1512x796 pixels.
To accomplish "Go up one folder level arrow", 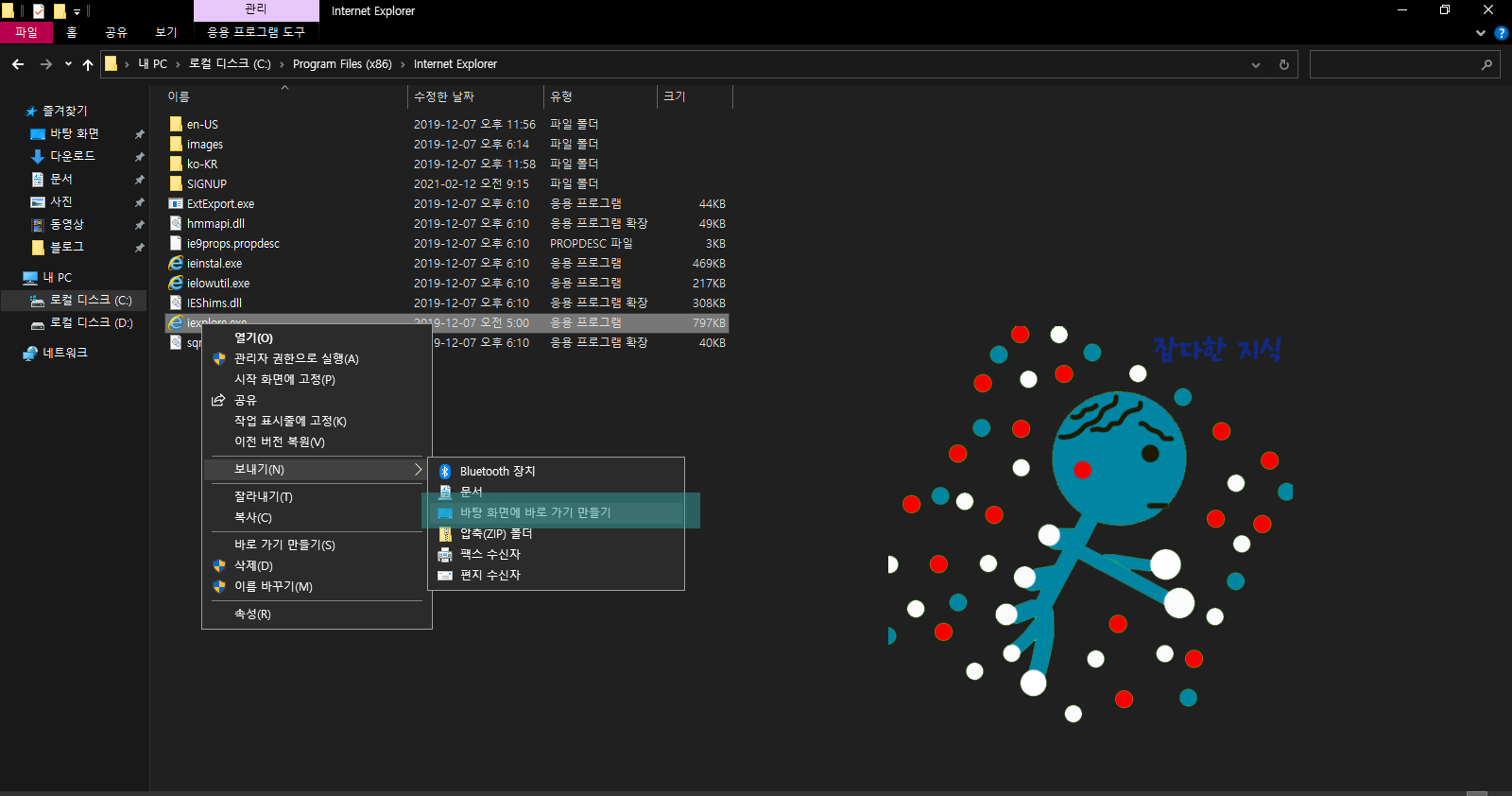I will tap(88, 64).
